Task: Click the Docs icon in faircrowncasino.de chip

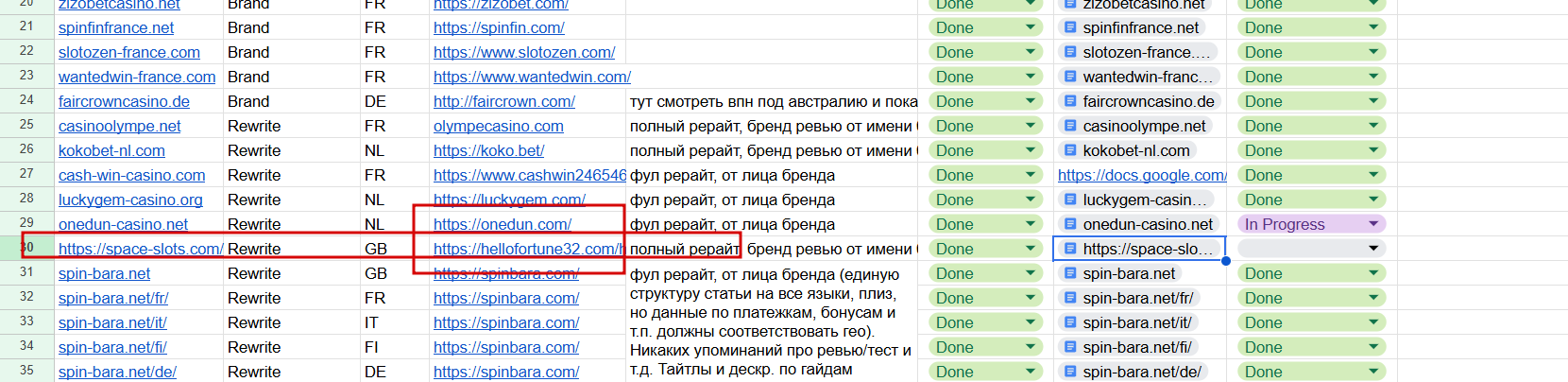Action: pyautogui.click(x=1070, y=101)
